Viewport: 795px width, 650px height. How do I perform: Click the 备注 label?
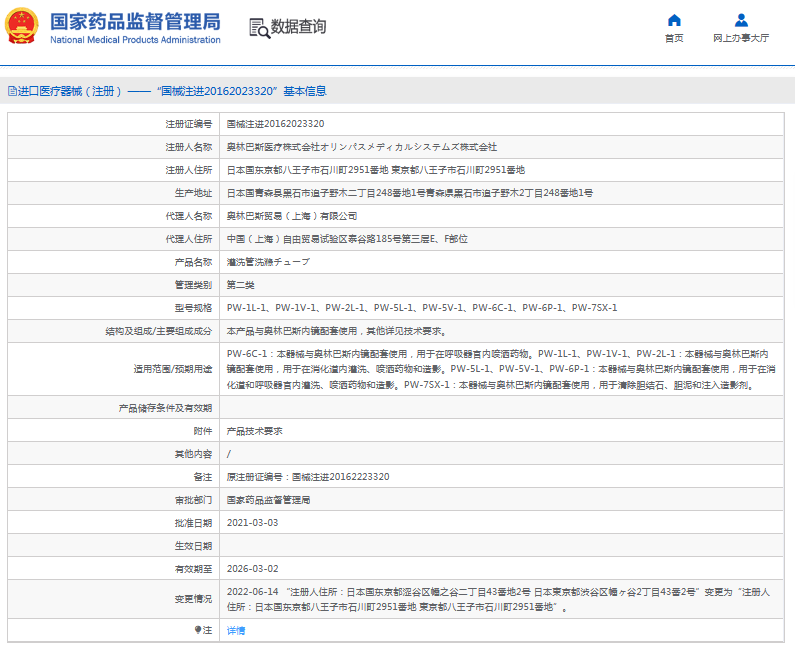(x=203, y=477)
